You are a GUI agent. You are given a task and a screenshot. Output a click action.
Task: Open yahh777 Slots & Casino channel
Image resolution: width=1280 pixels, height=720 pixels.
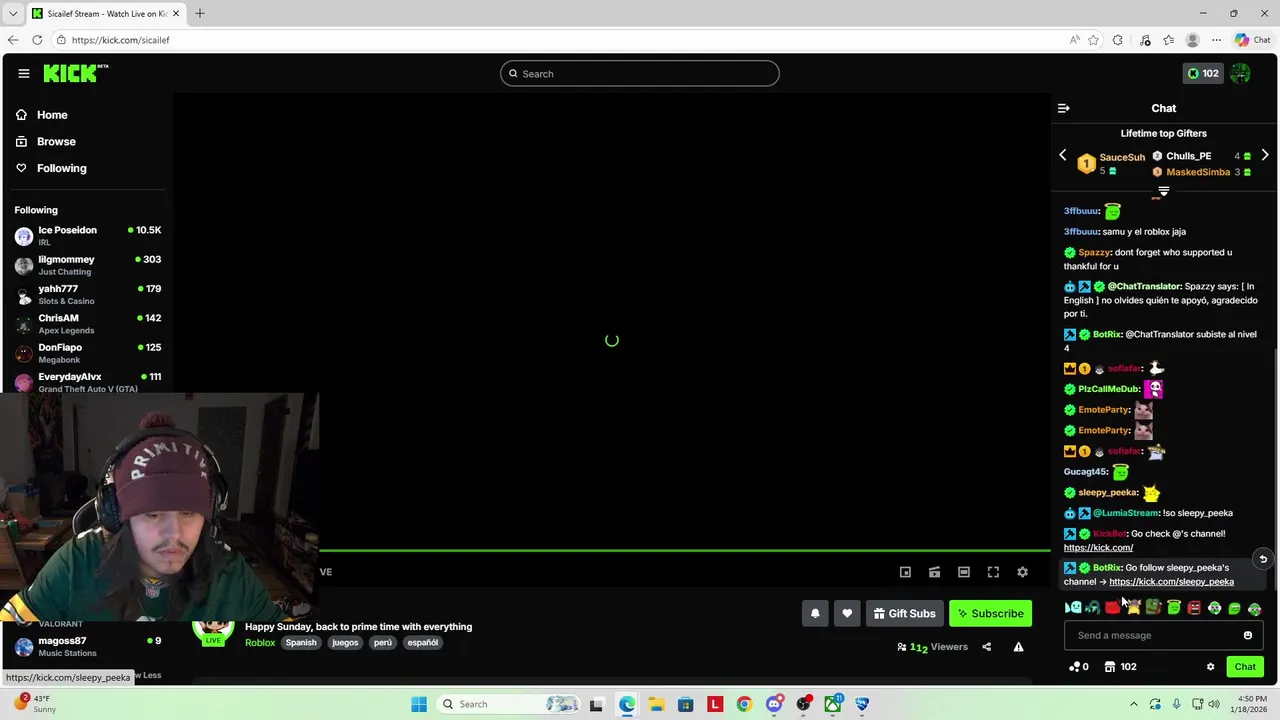pos(88,294)
